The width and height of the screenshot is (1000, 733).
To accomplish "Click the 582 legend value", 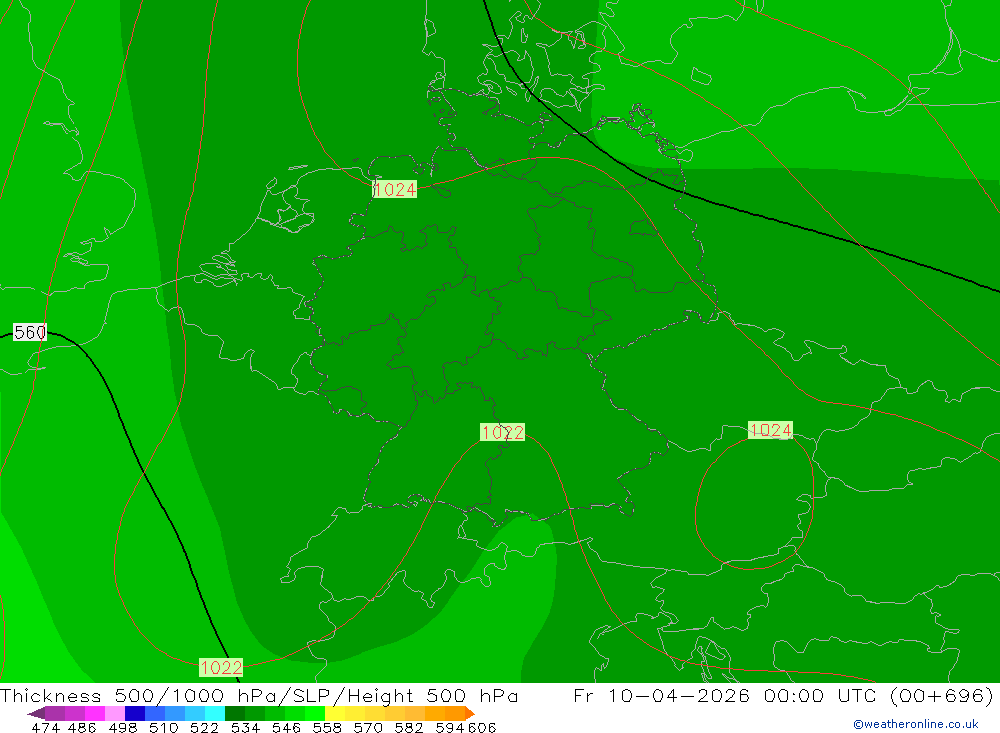I will coord(408,728).
